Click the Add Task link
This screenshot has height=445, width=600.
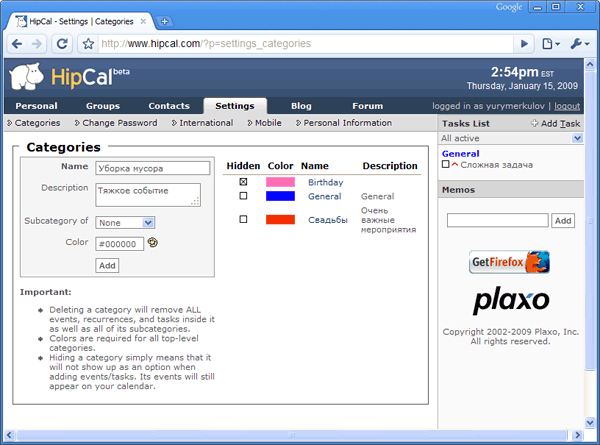(x=560, y=123)
